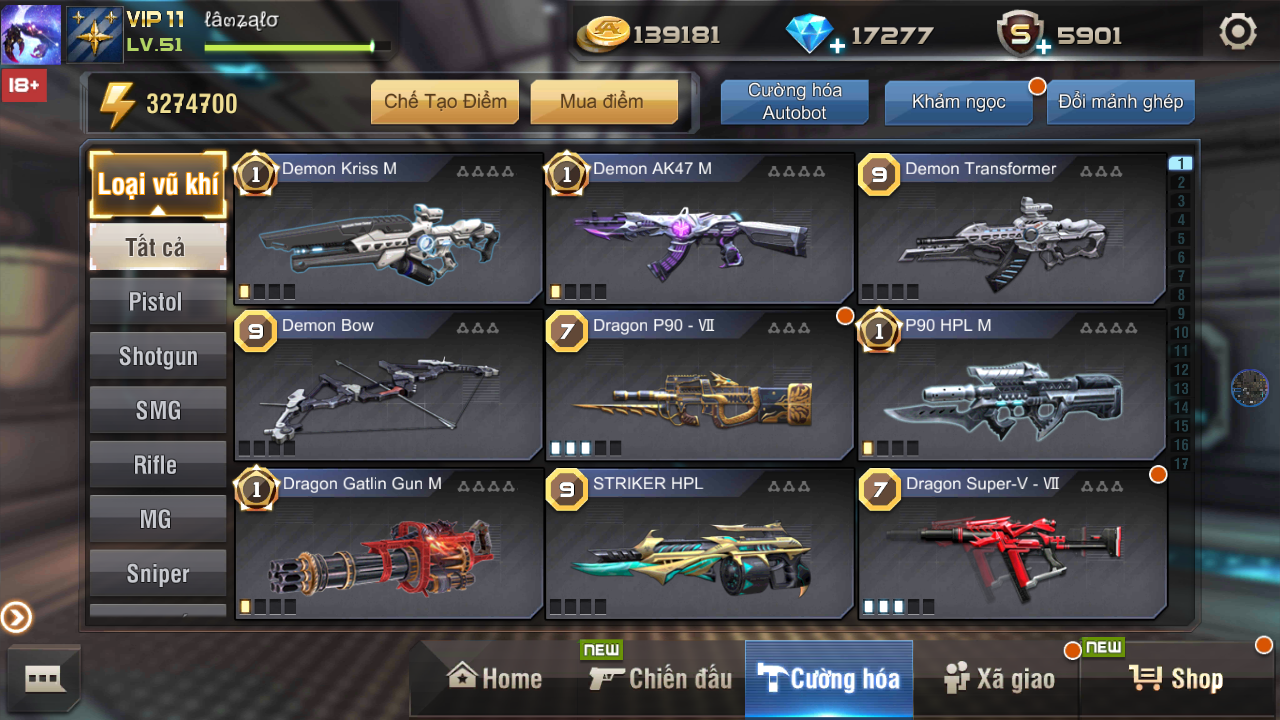
Task: Expand the side panel arrow button
Action: pos(16,617)
